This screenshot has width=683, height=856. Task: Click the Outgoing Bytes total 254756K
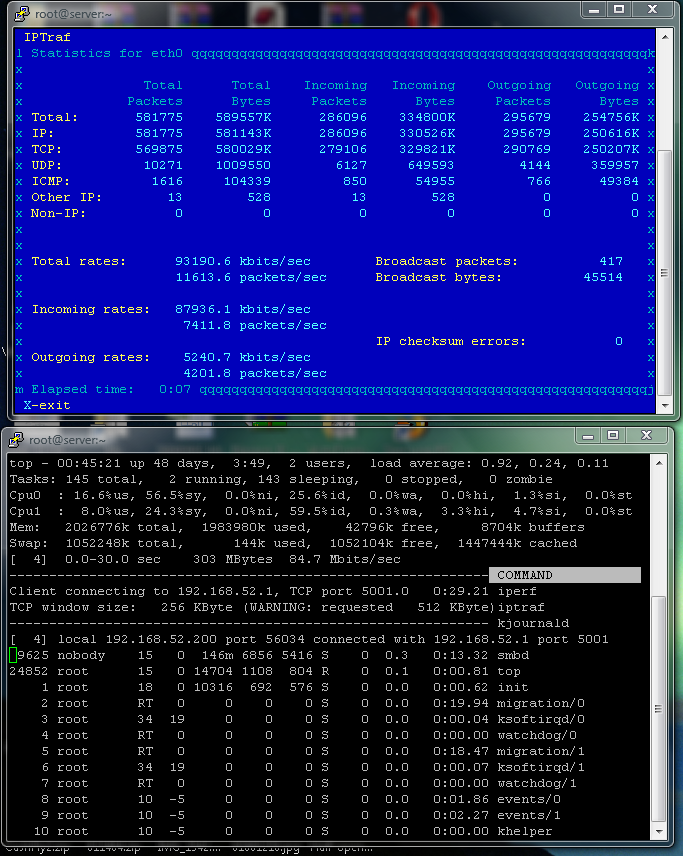coord(611,117)
